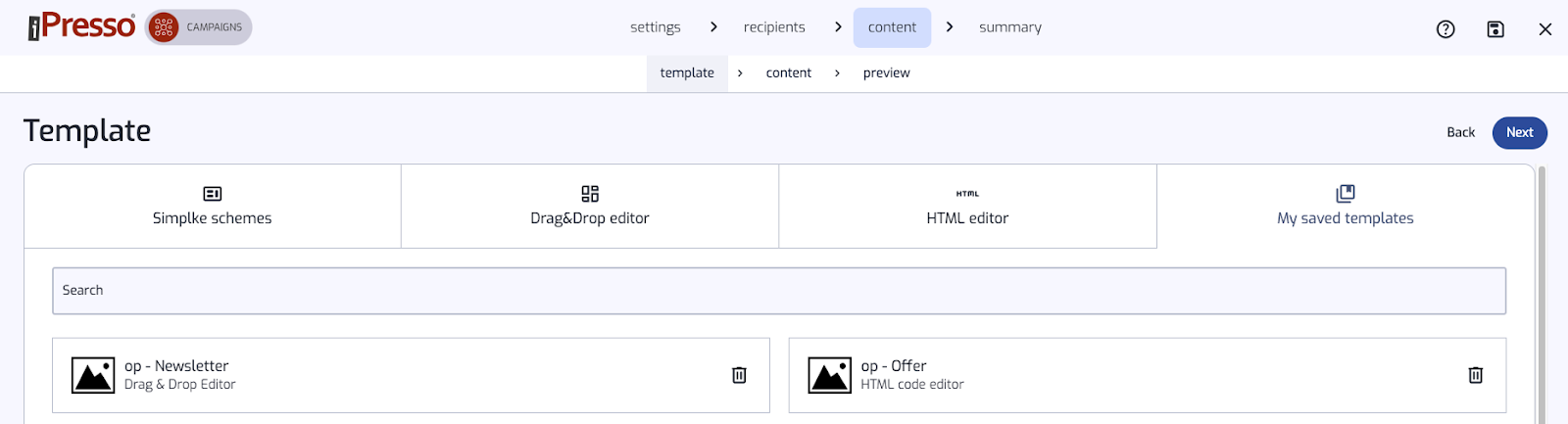The image size is (1568, 424).
Task: Click the vertical scrollbar on right
Action: pos(1542,294)
